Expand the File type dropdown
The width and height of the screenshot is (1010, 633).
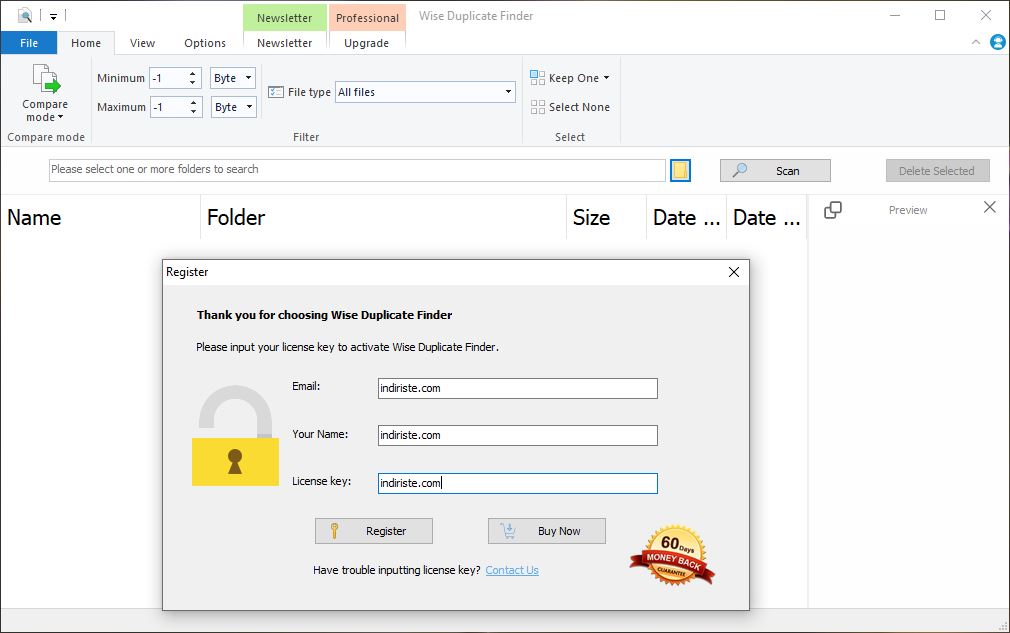[508, 92]
